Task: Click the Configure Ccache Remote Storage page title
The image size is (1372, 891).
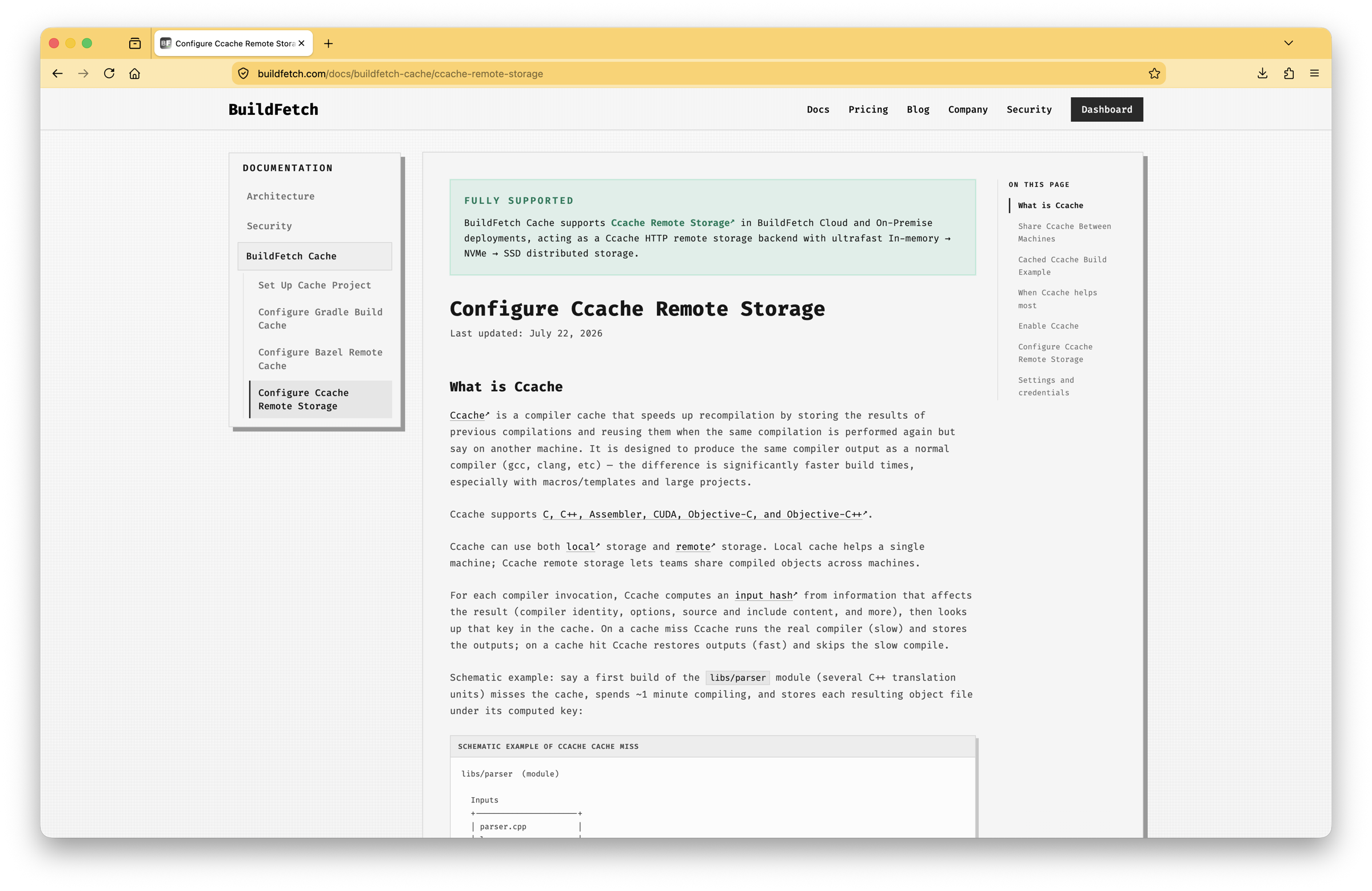Action: [x=637, y=309]
